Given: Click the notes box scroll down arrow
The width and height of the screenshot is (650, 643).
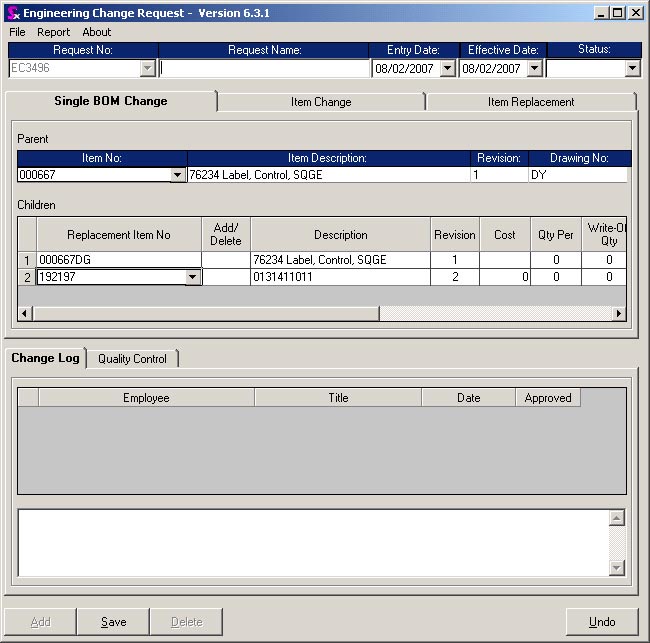Looking at the screenshot, I should pyautogui.click(x=616, y=568).
